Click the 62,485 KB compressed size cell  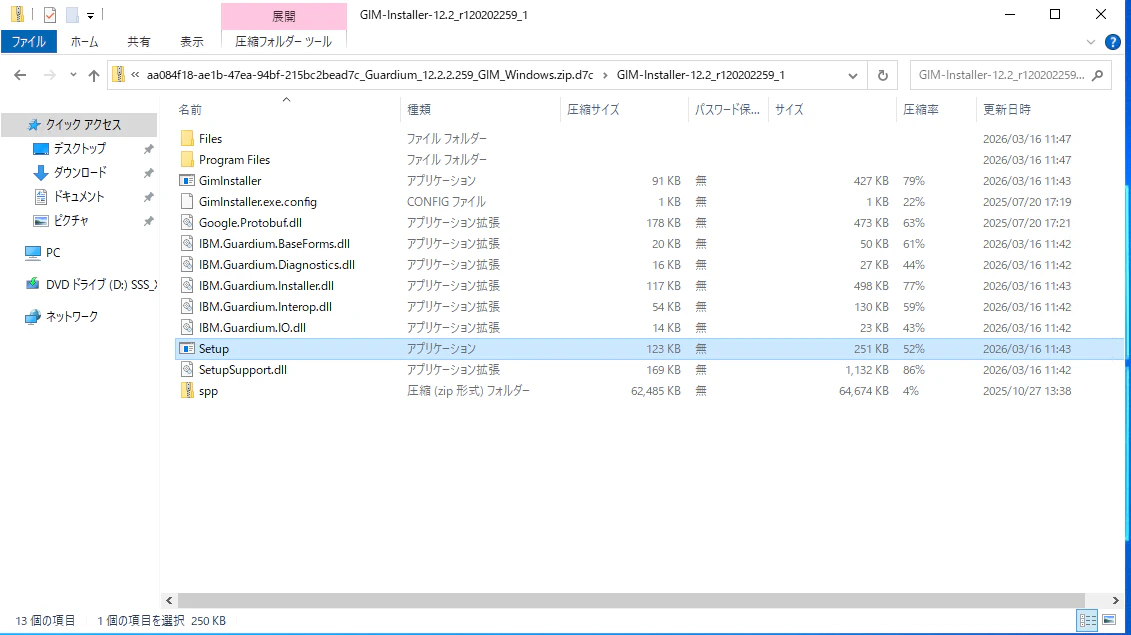pyautogui.click(x=656, y=391)
